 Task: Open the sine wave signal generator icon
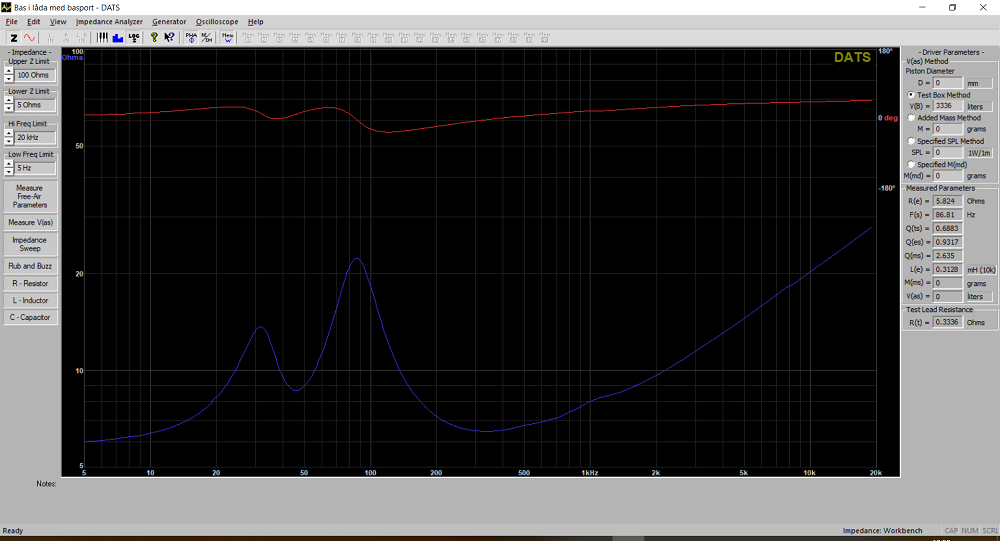(29, 38)
